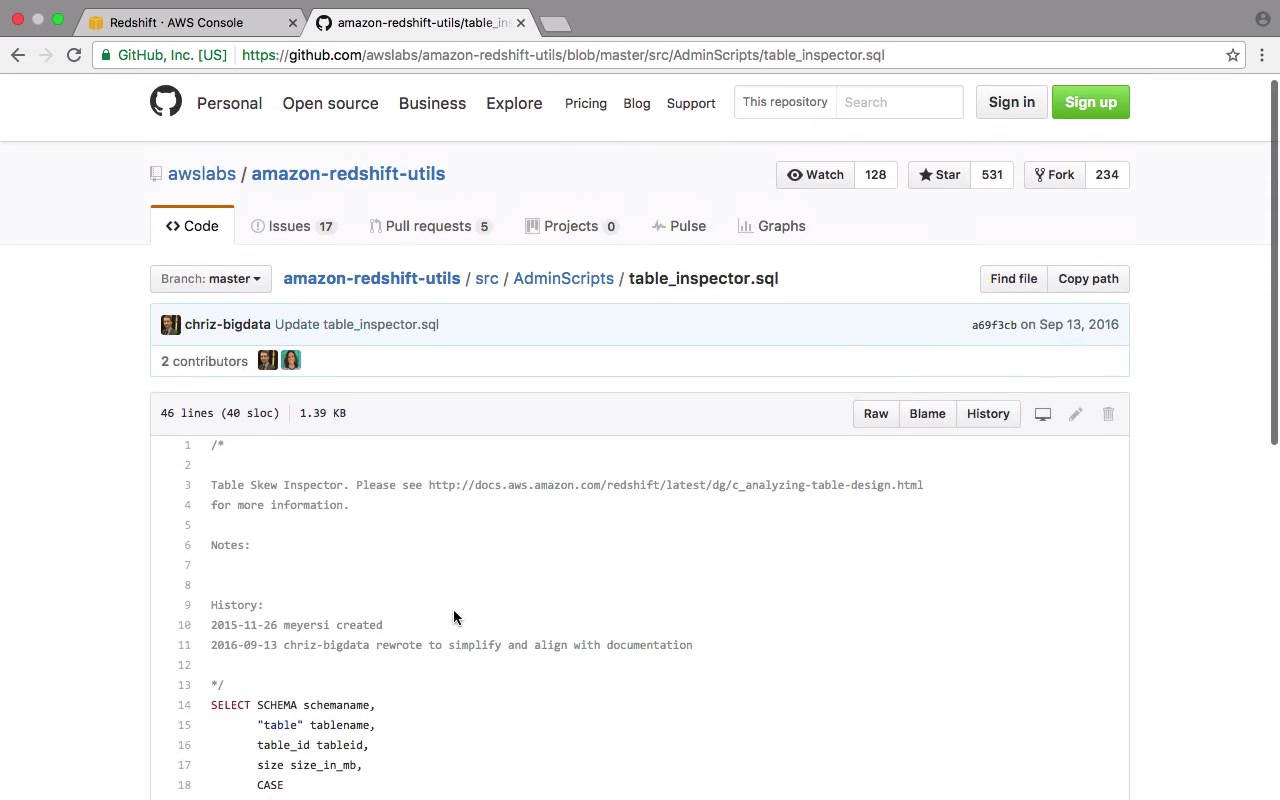This screenshot has height=800, width=1280.
Task: Expand the Branch: master dropdown
Action: pos(211,279)
